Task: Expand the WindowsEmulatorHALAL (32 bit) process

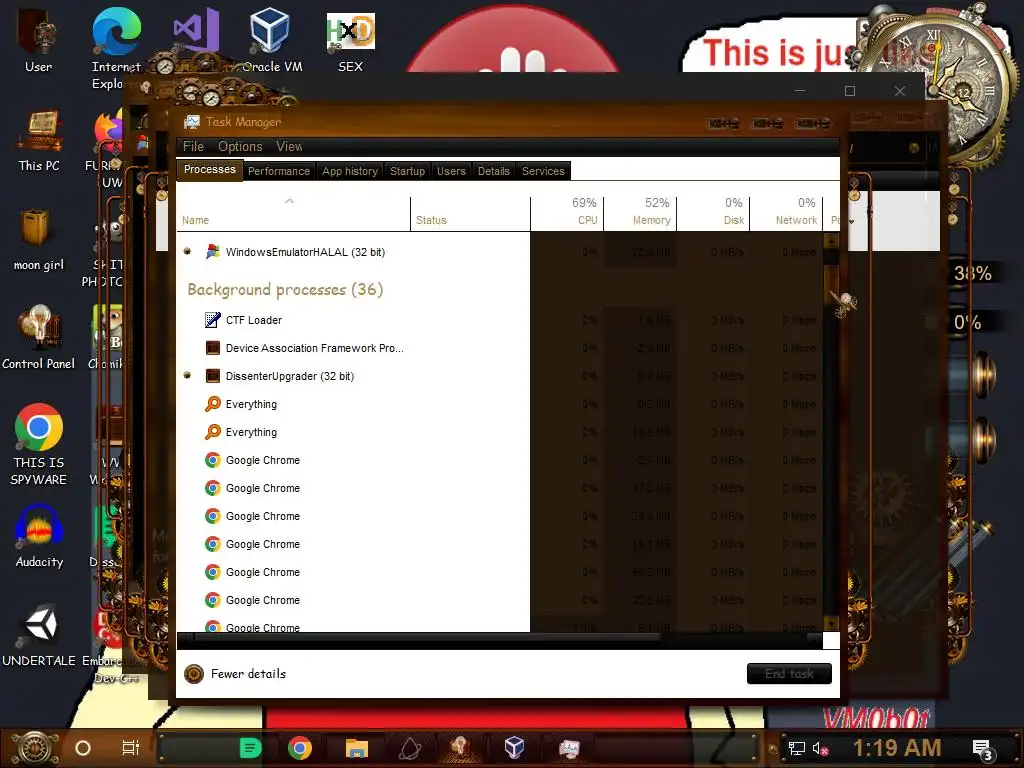Action: 187,251
